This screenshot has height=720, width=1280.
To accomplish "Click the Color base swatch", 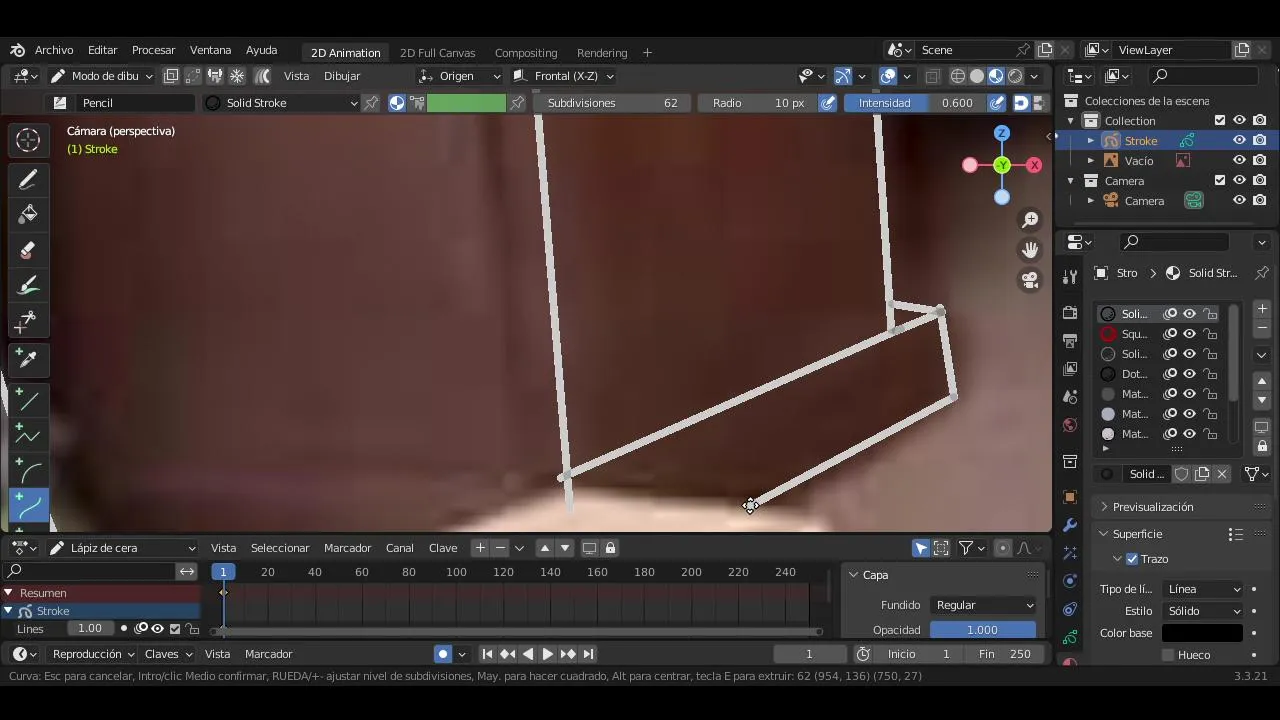I will pos(1202,633).
